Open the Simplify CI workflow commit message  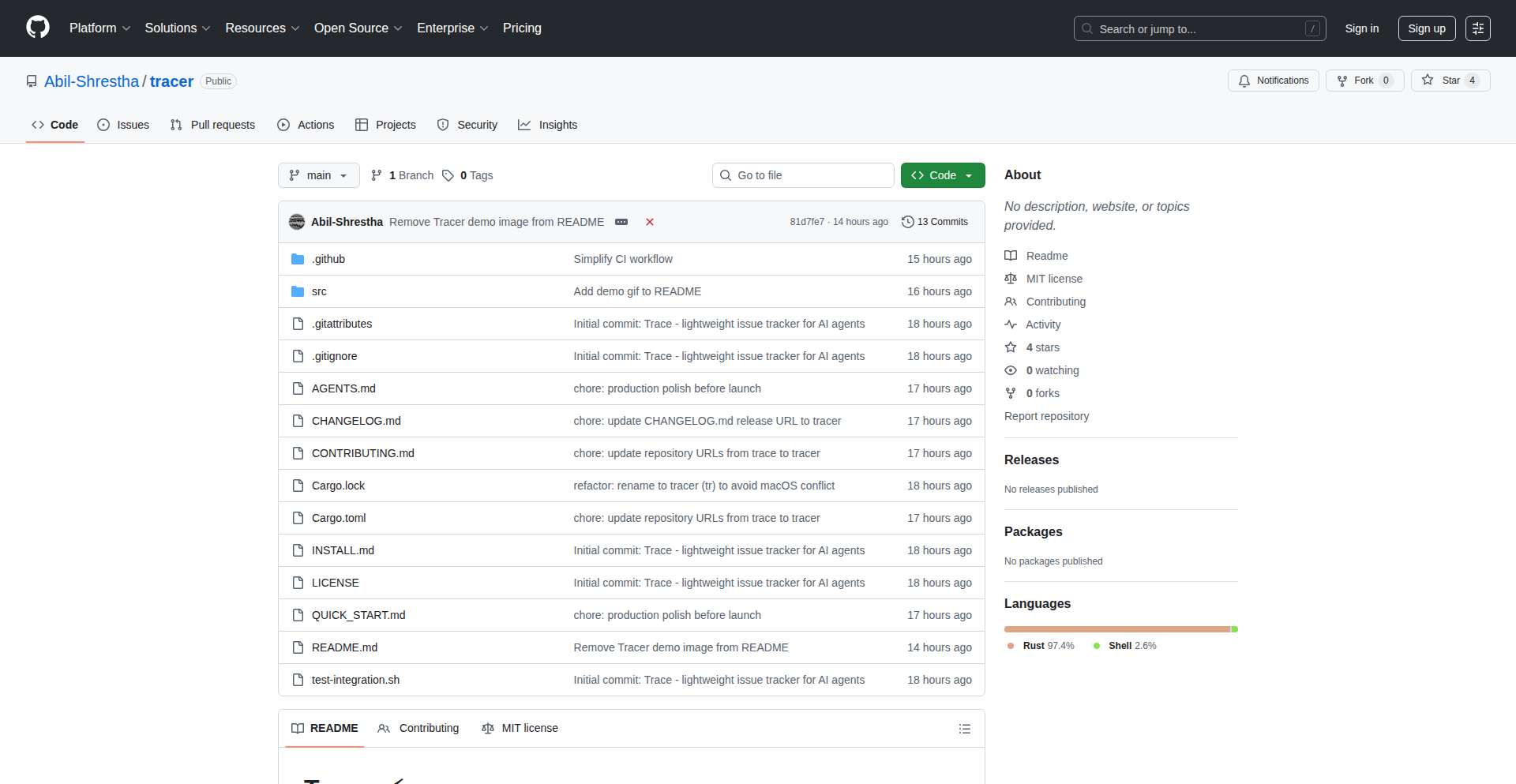coord(623,259)
